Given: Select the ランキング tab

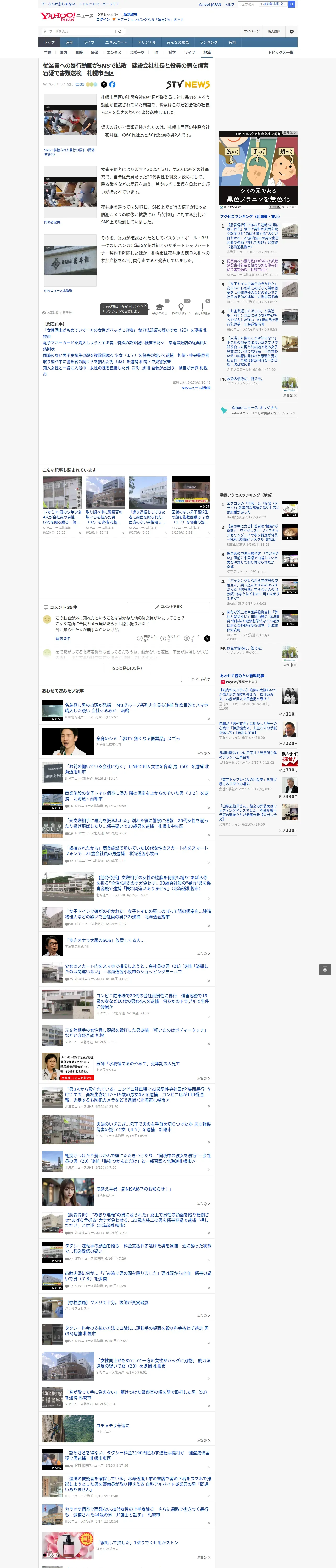Looking at the screenshot, I should coord(209,42).
